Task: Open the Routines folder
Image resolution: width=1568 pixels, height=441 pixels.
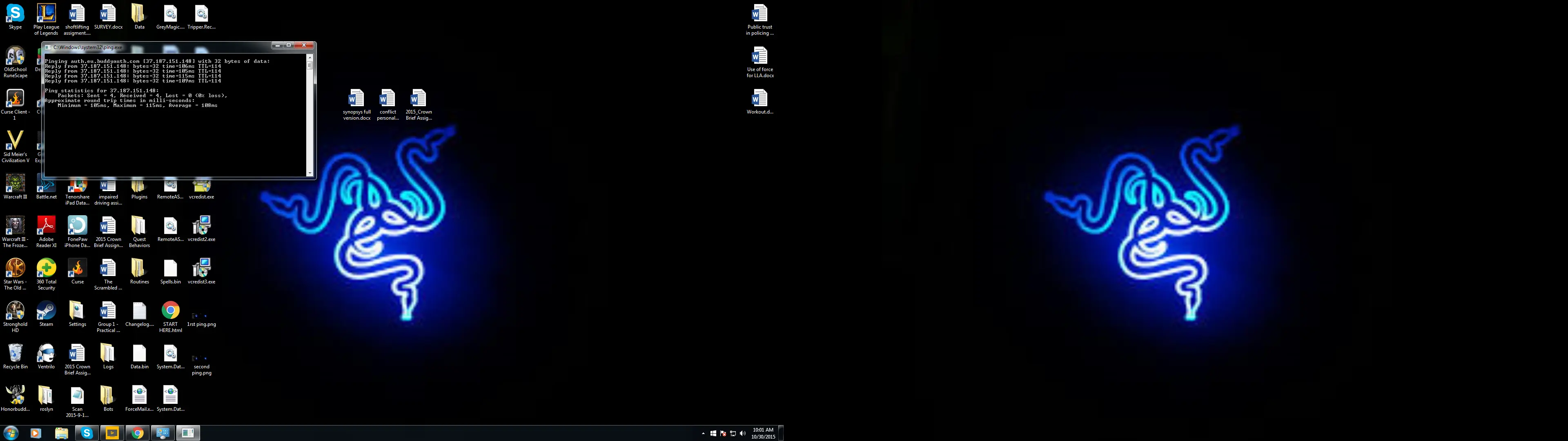Action: coord(139,272)
